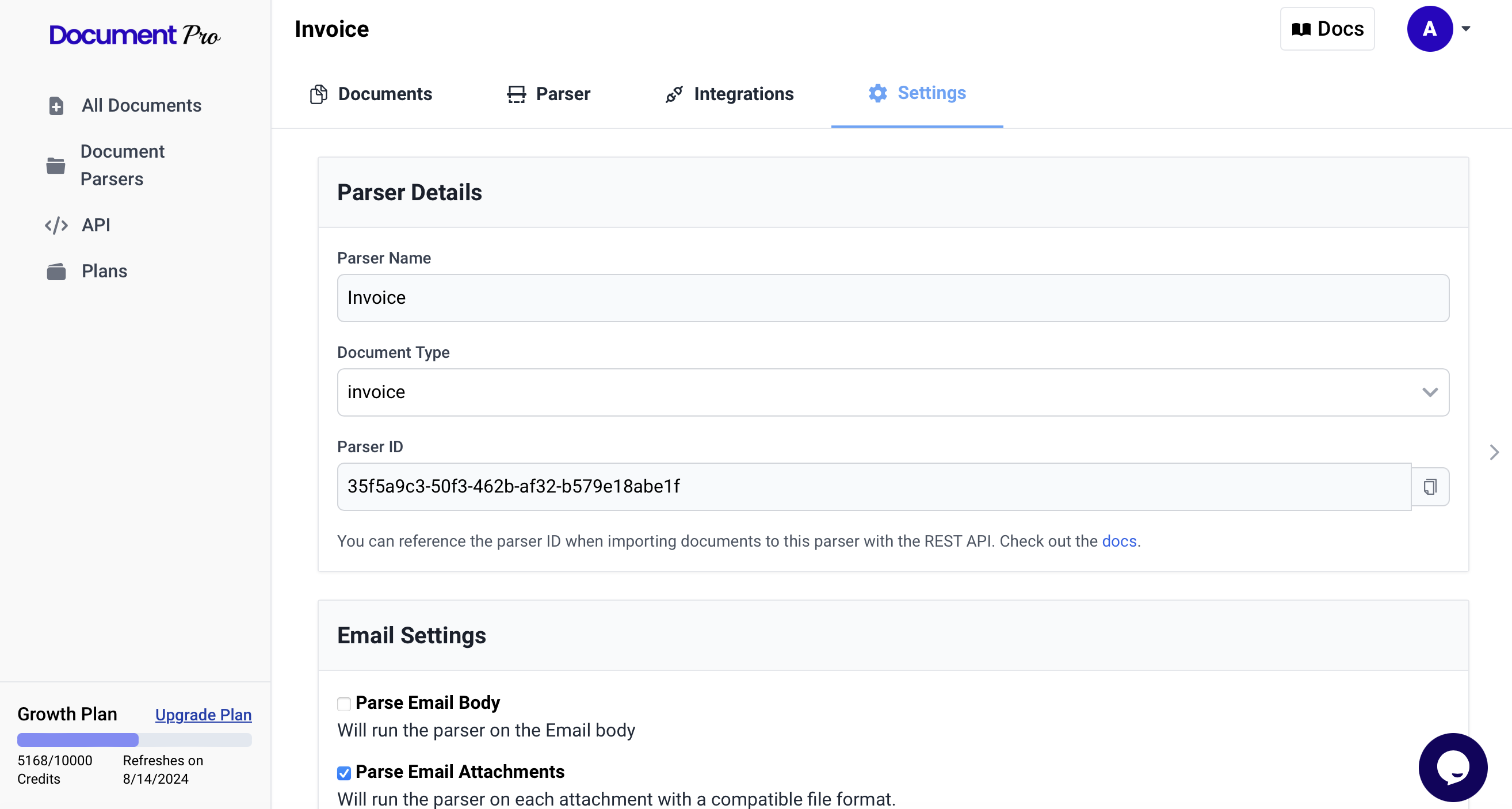Image resolution: width=1512 pixels, height=809 pixels.
Task: Click the Email Settings heading
Action: (x=411, y=636)
